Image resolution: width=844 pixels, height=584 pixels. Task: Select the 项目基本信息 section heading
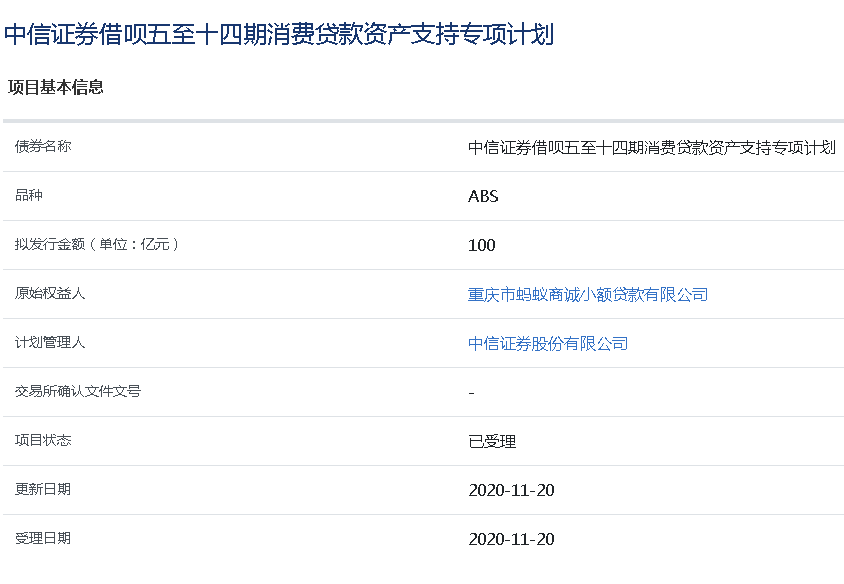(56, 87)
